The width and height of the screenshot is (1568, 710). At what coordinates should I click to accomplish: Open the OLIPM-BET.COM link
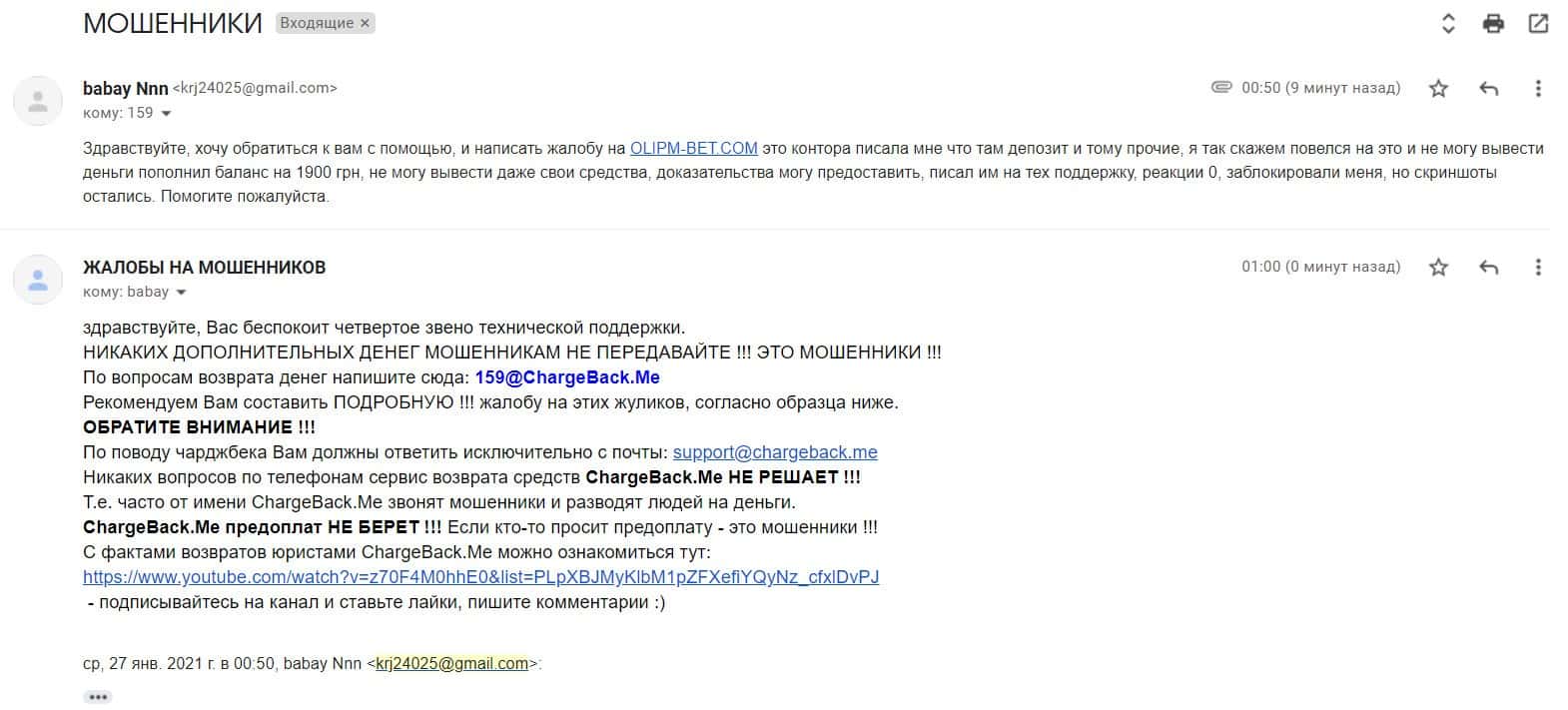coord(693,149)
